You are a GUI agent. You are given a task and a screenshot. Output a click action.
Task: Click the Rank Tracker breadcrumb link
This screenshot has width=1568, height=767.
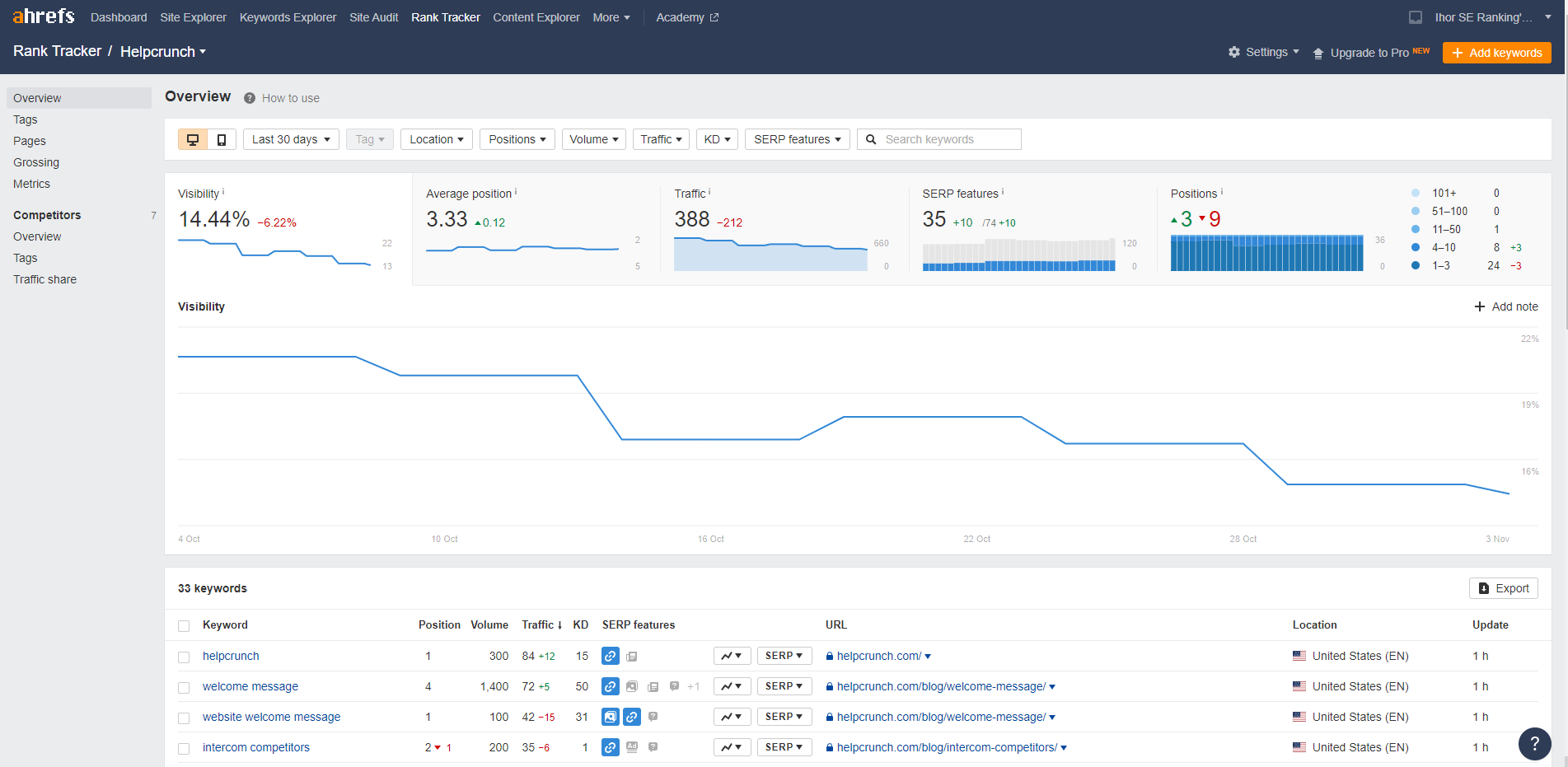pos(57,51)
